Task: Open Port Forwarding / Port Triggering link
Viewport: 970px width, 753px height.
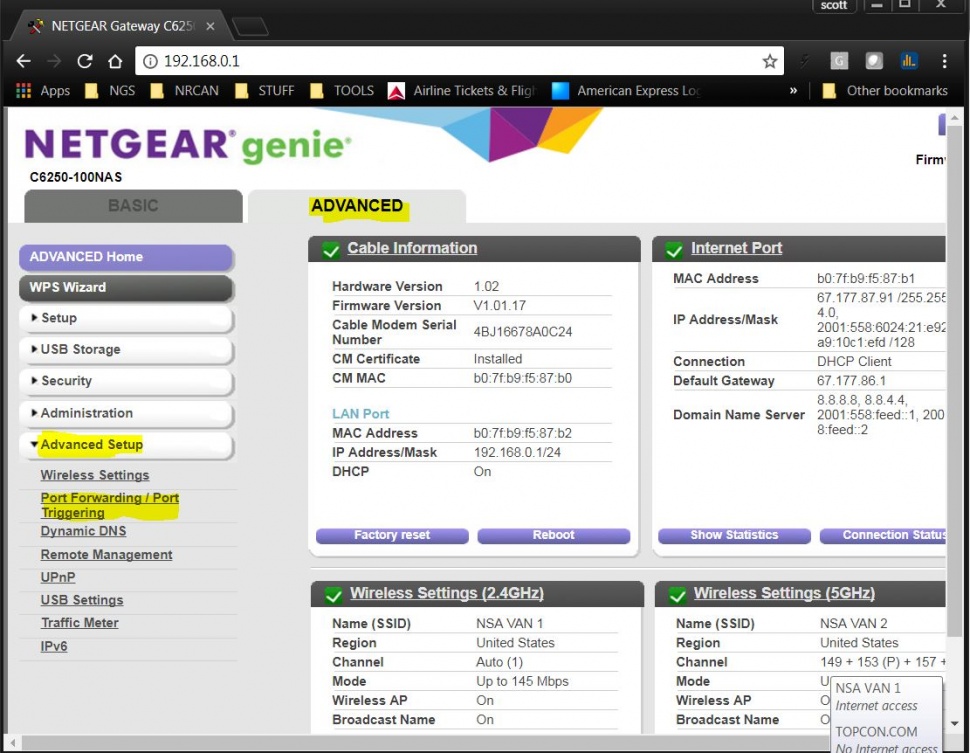Action: (x=109, y=505)
